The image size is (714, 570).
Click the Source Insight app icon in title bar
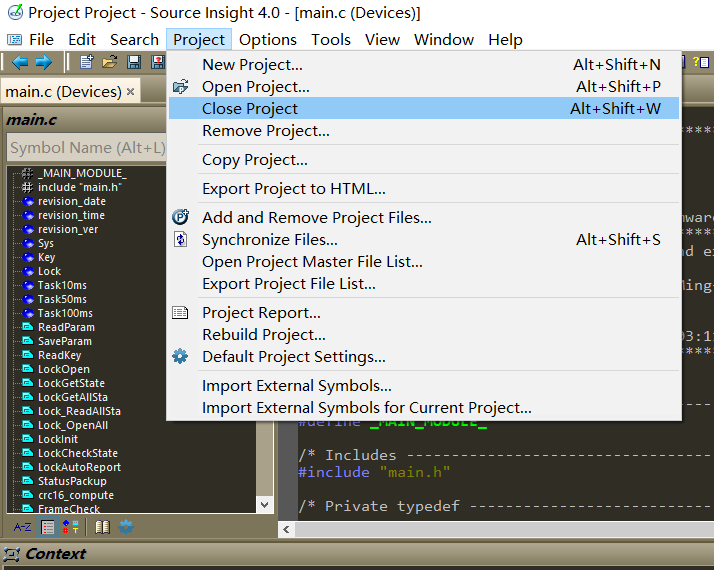point(15,12)
